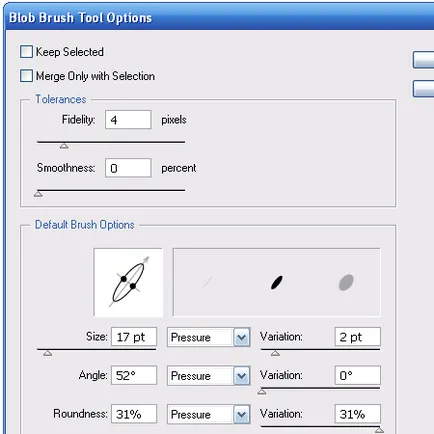Click the gray round brush variation preview
This screenshot has width=434, height=434.
tap(346, 282)
